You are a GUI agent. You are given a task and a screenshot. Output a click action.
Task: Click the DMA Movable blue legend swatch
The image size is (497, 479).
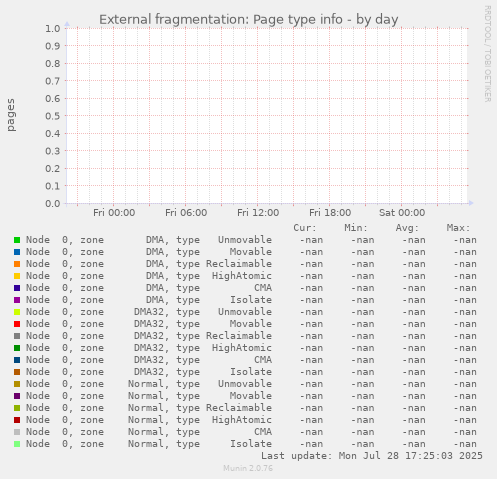[x=17, y=252]
